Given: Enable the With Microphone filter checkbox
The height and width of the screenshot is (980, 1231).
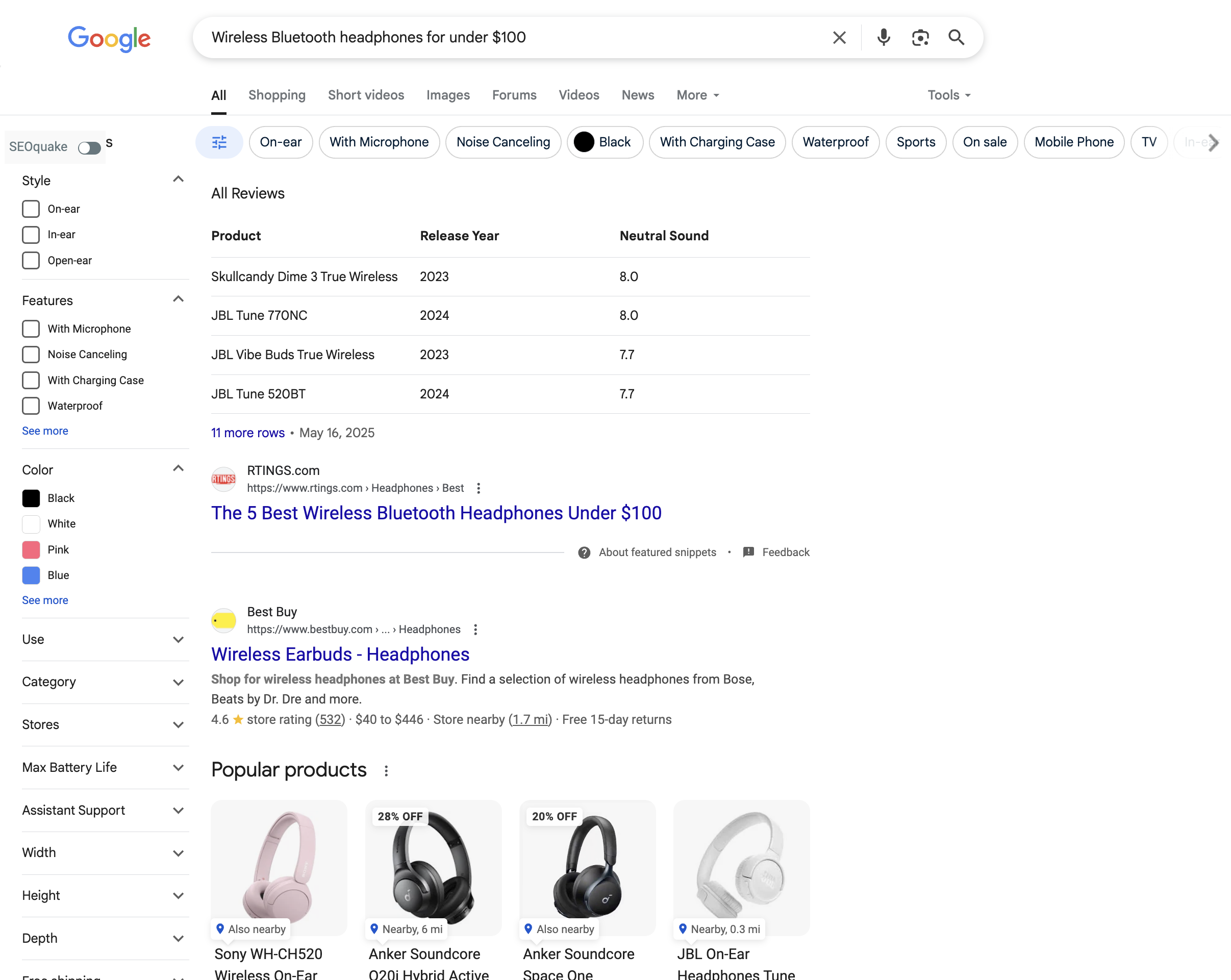Looking at the screenshot, I should click(30, 329).
